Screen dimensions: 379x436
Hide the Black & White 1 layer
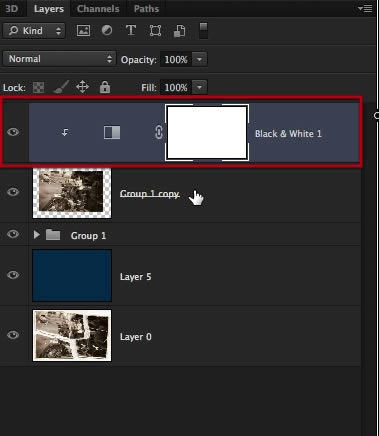13,132
